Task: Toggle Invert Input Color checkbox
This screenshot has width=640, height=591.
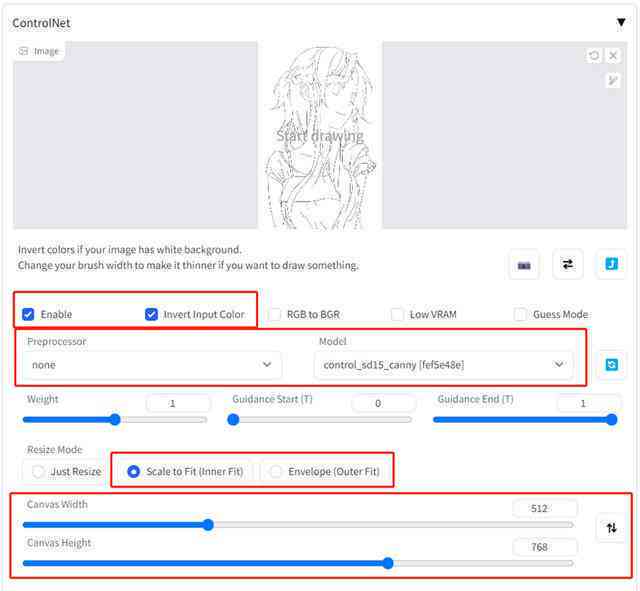Action: point(151,314)
